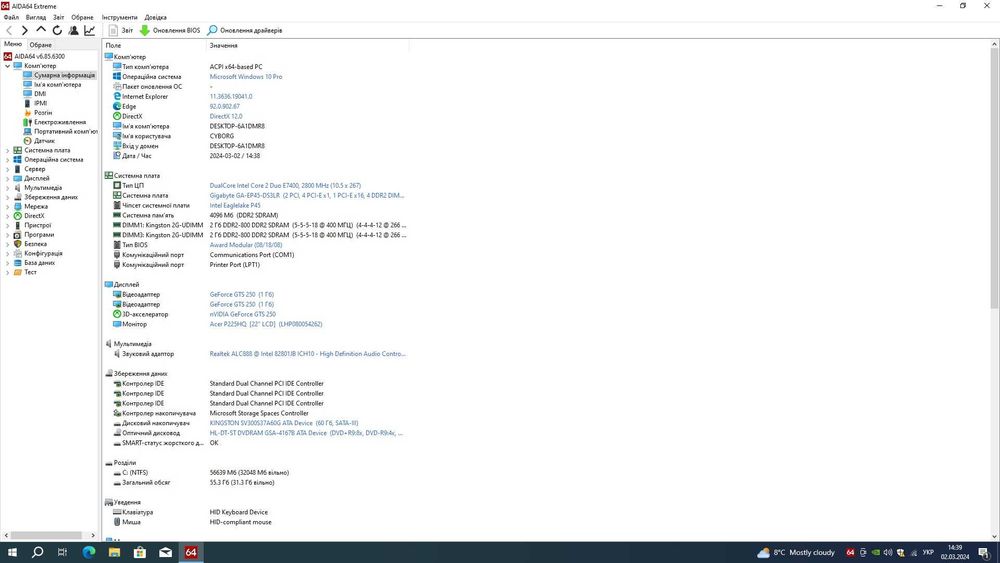Open the Вигляд menu
This screenshot has height=563, width=1000.
pyautogui.click(x=36, y=17)
